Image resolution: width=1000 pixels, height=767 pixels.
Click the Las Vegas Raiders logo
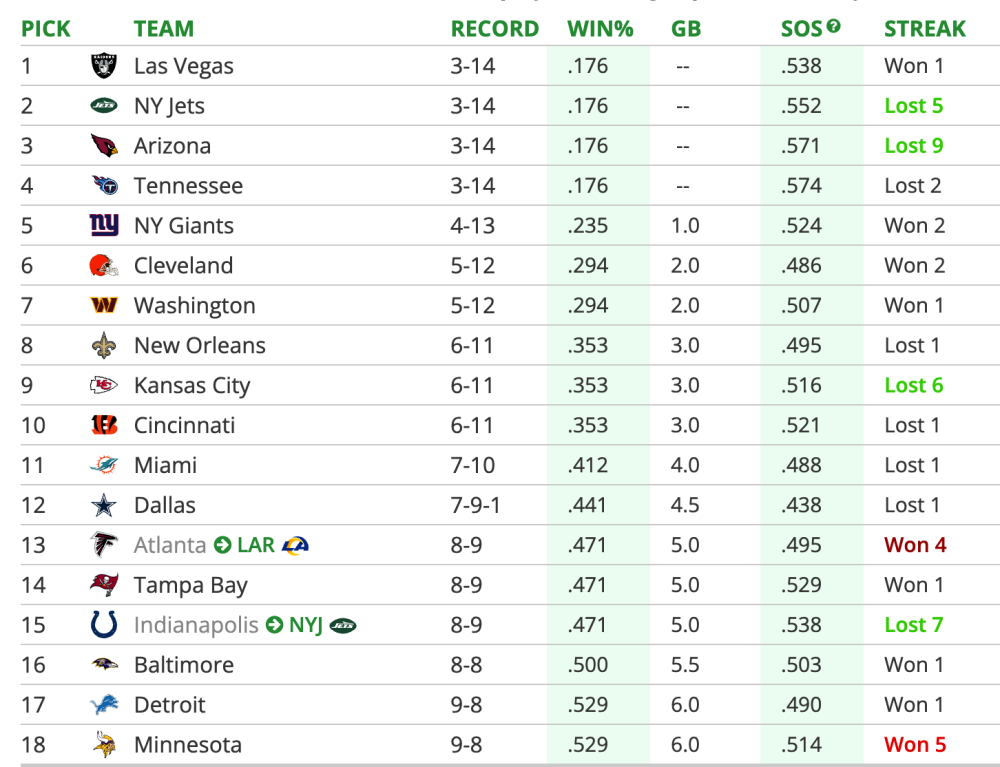click(104, 66)
